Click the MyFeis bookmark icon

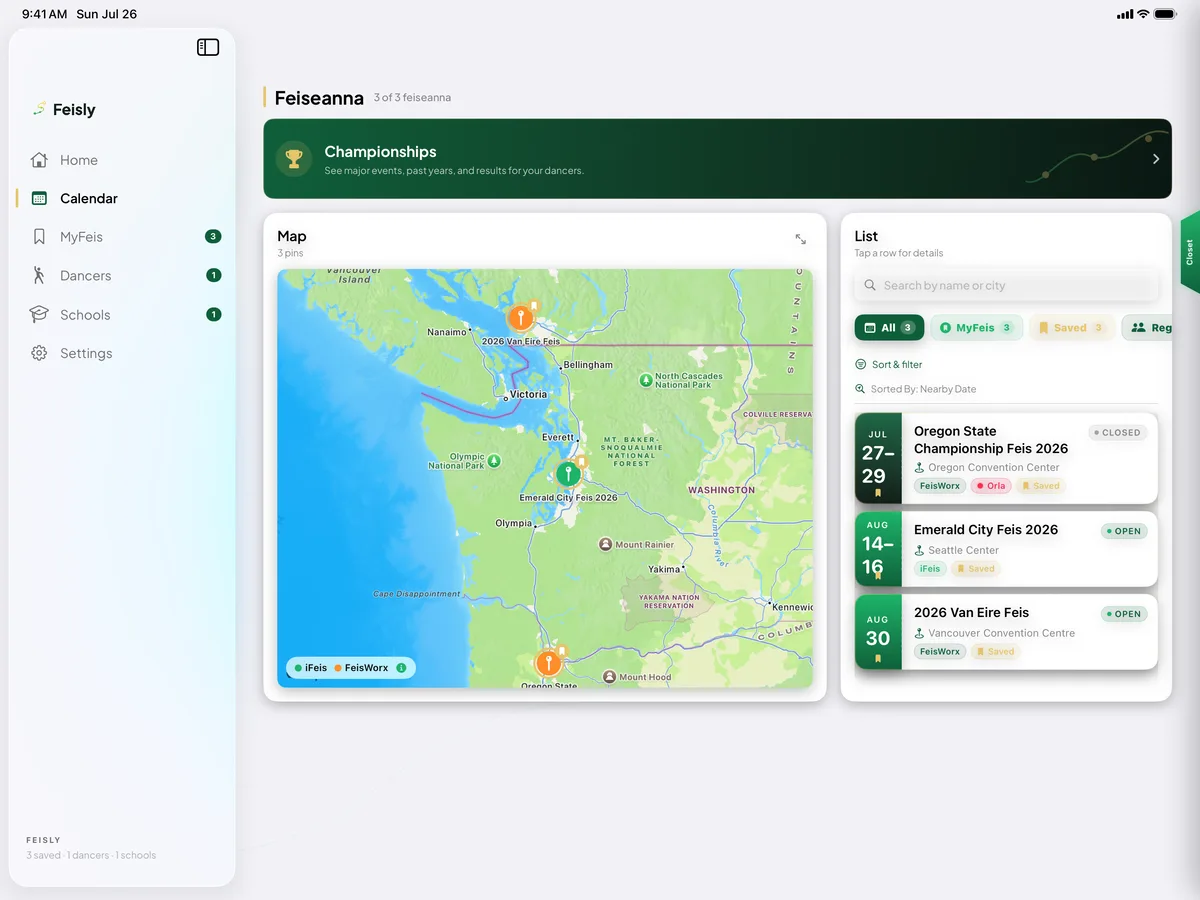[x=39, y=237]
